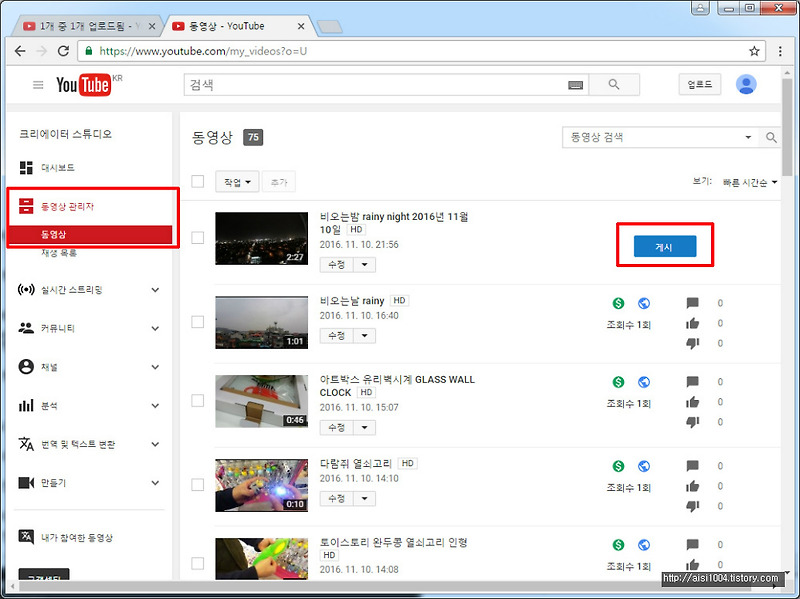
Task: Click 수정 for GLASS WALL CLOCK video
Action: click(337, 428)
